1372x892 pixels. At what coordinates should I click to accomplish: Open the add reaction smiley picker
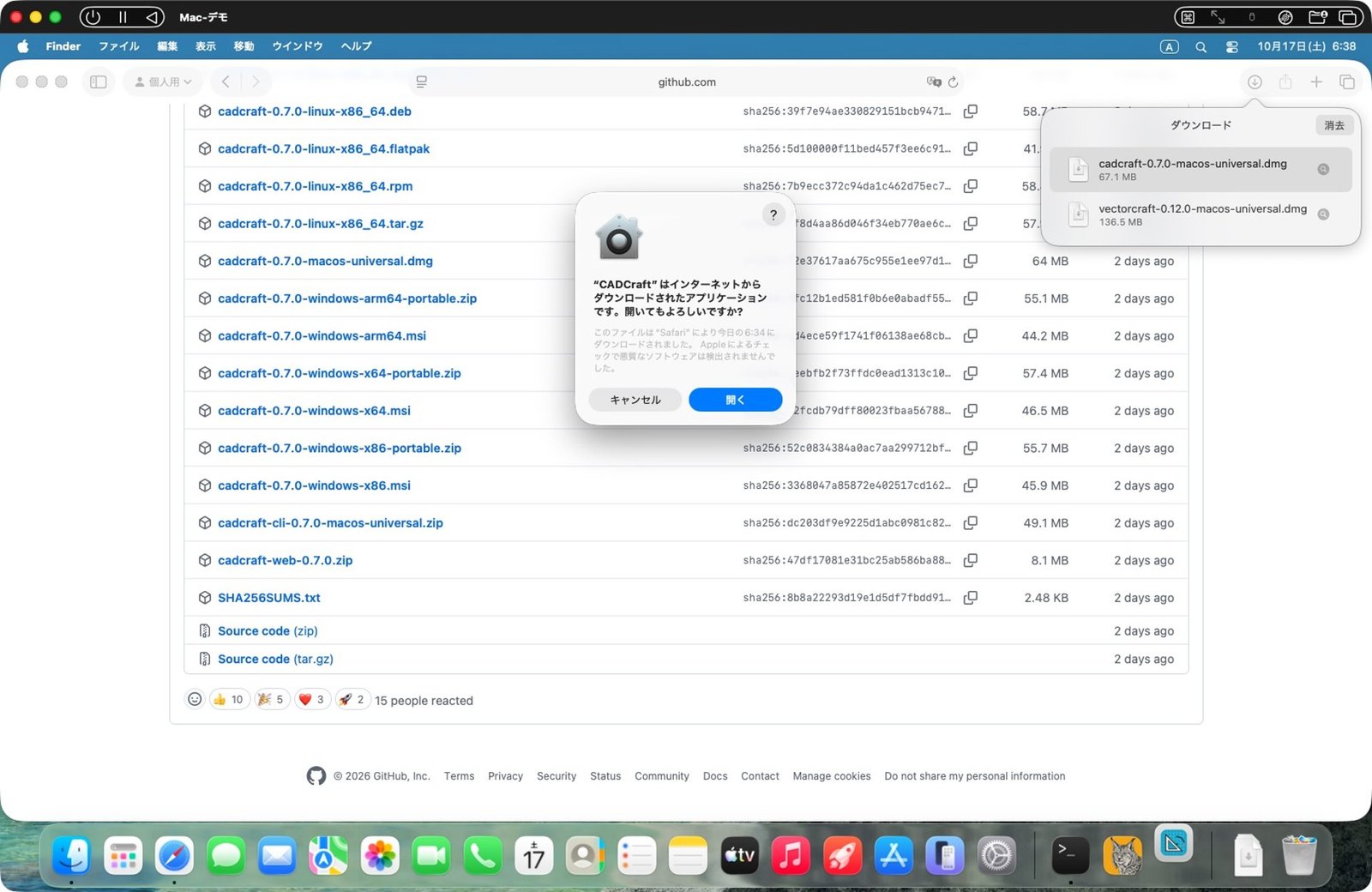click(x=195, y=700)
